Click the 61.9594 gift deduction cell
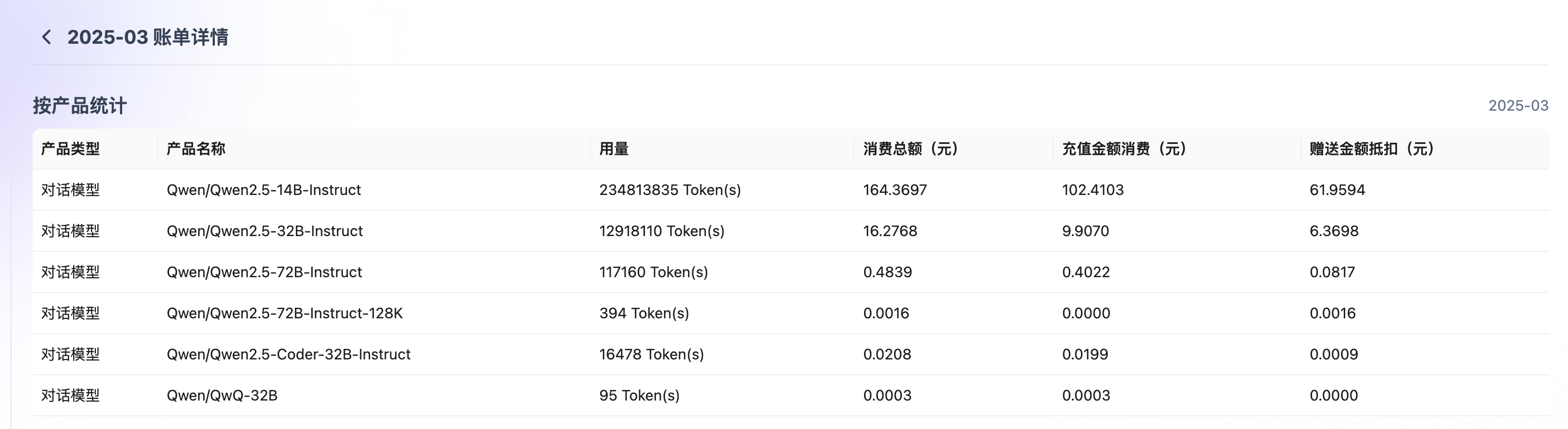 (1337, 190)
